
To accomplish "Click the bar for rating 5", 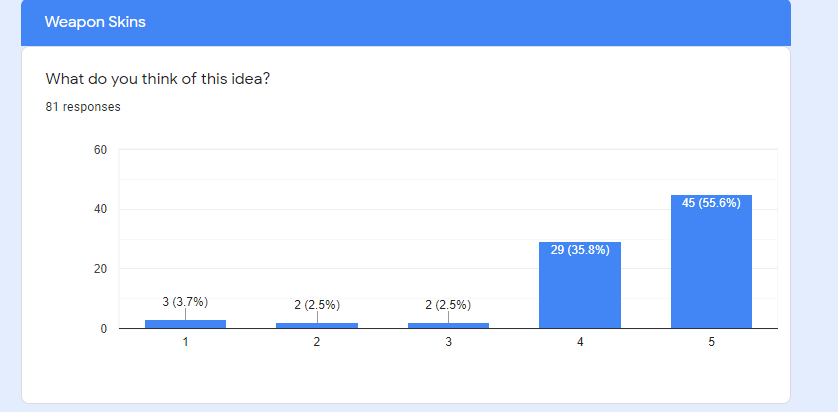I will (x=711, y=261).
